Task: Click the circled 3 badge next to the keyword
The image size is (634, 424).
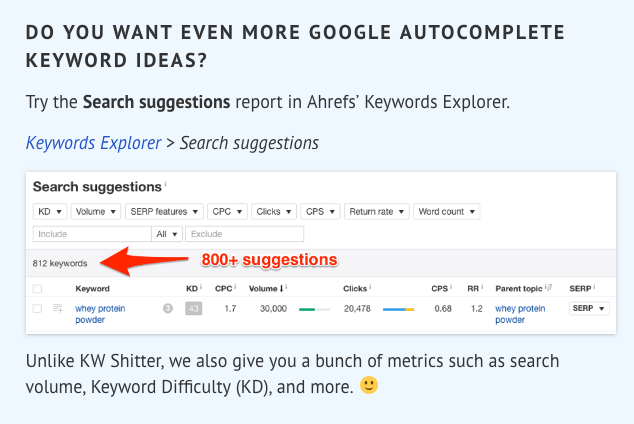Action: click(168, 309)
